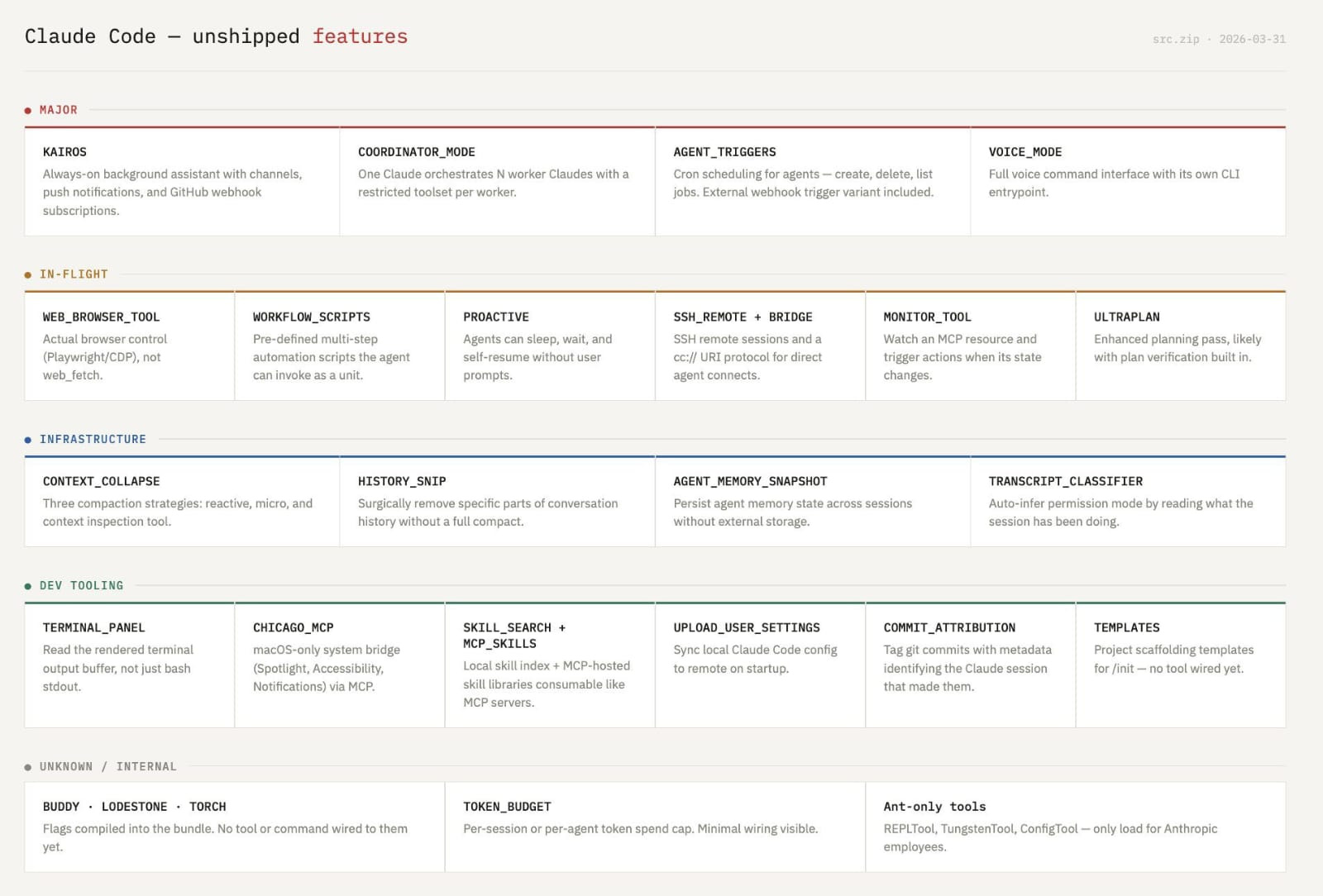This screenshot has width=1323, height=896.
Task: Click the blue dot beside INFRASTRUCTURE
Action: tap(28, 440)
